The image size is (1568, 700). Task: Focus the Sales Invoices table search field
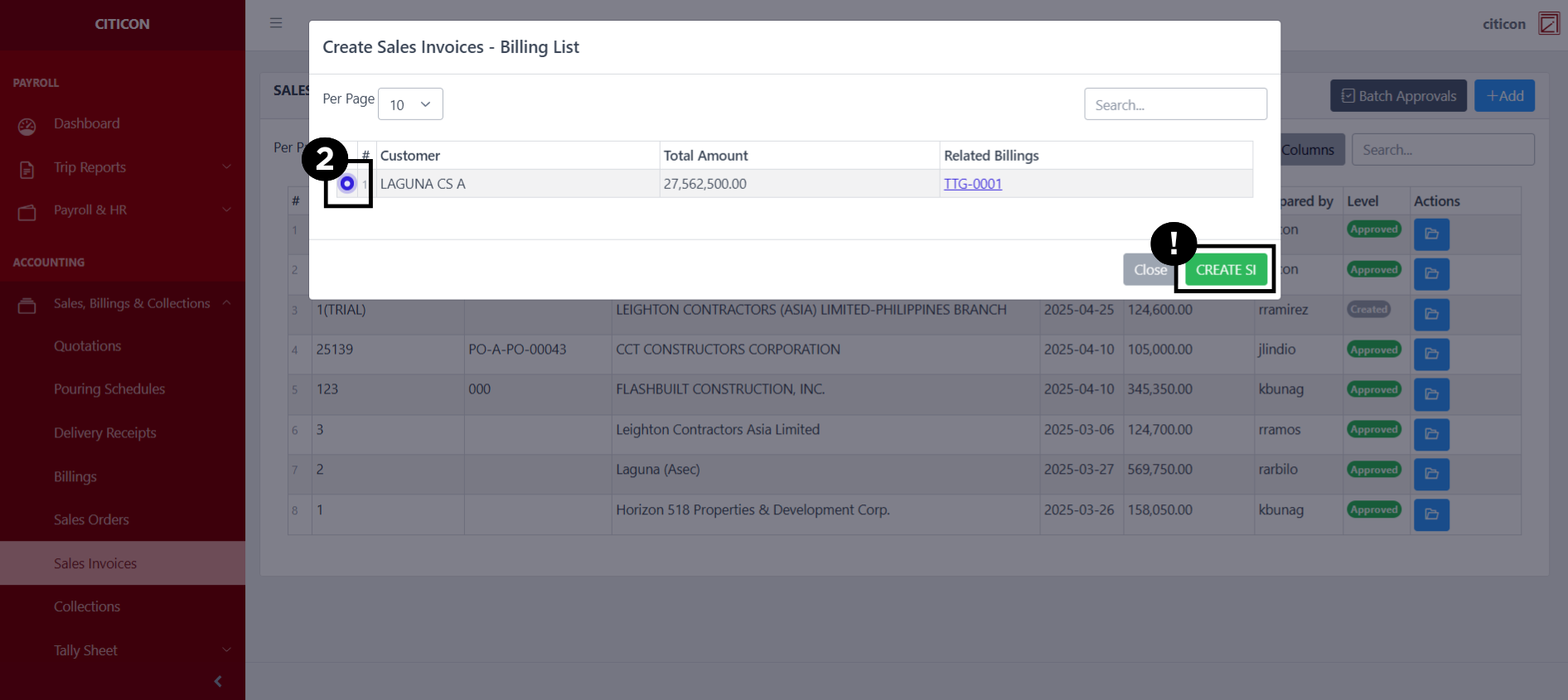point(1443,150)
